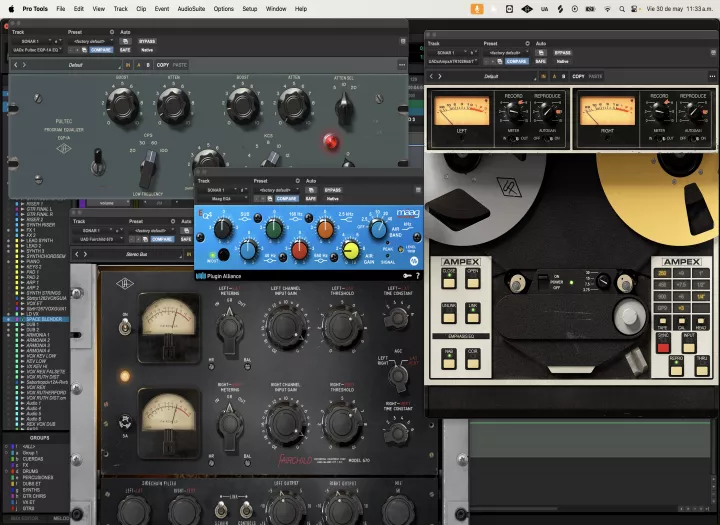Flip the Pultec in/out toggle switch
720x525 pixels.
coord(97,162)
